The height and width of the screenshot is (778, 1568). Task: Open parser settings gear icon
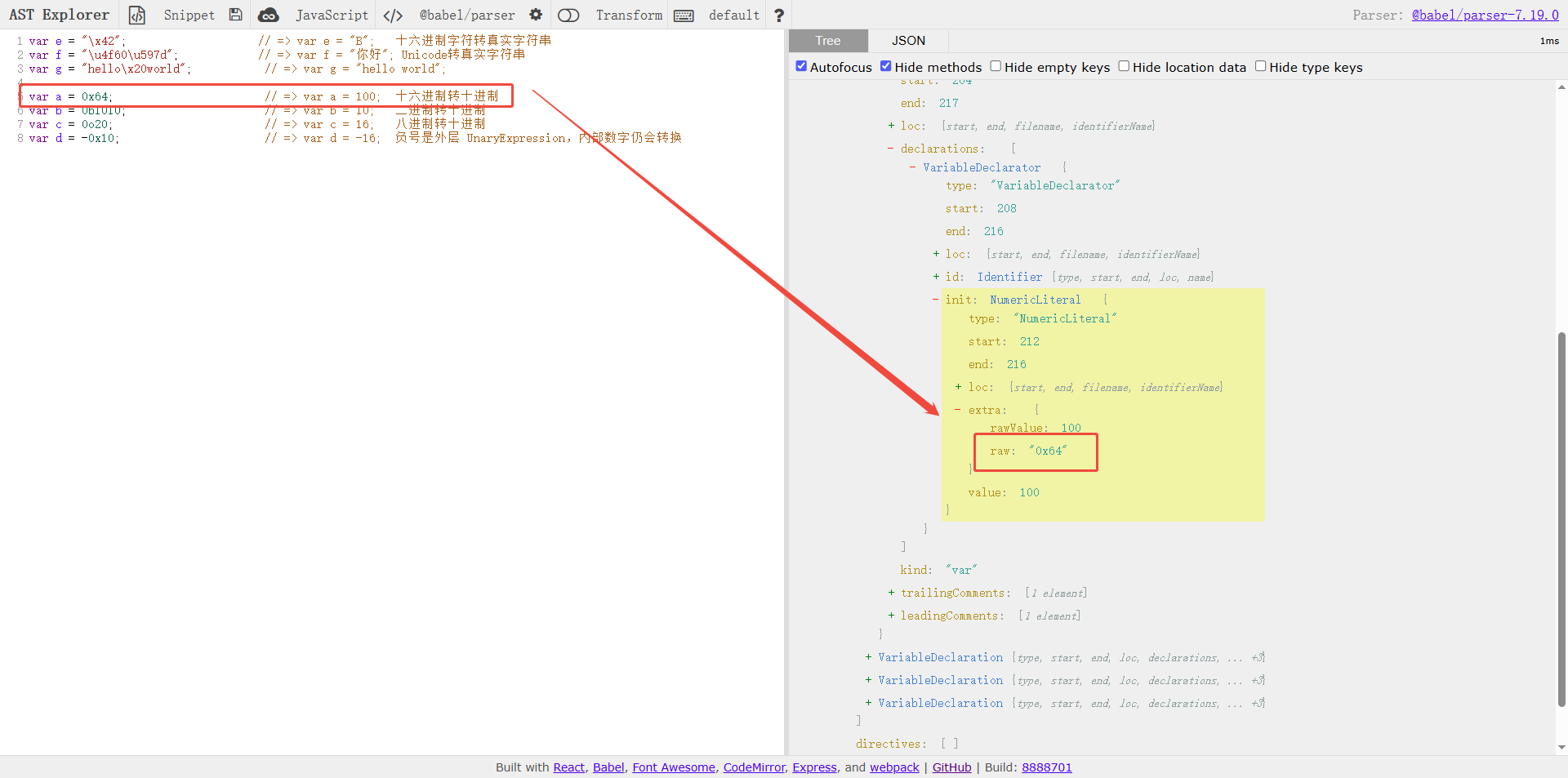[536, 15]
